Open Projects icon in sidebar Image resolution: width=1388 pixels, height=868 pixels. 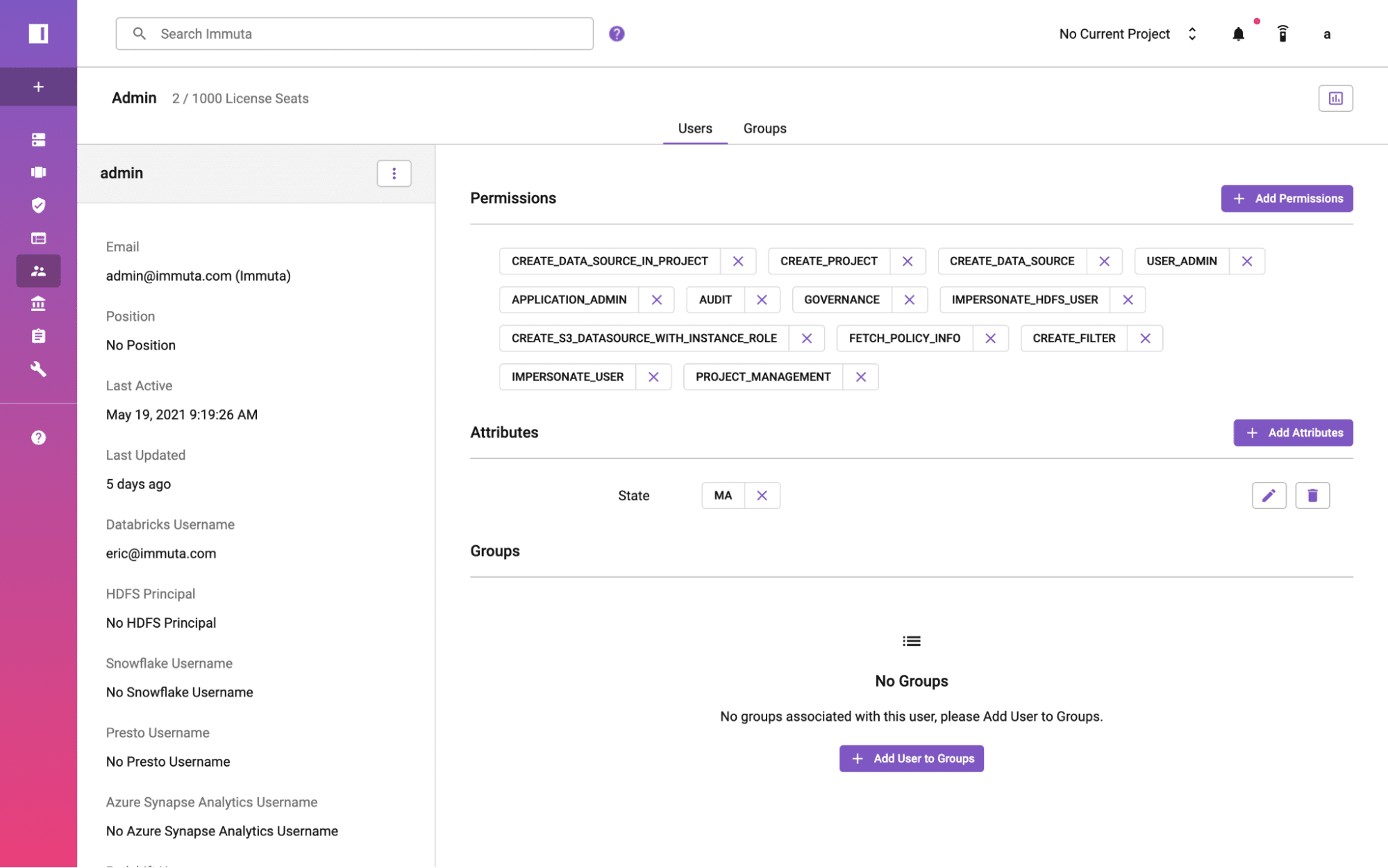38,172
